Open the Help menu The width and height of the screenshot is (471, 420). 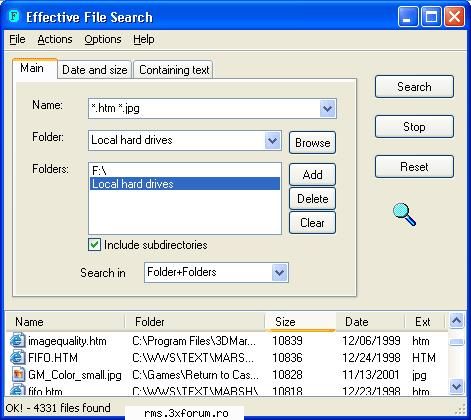pyautogui.click(x=144, y=39)
